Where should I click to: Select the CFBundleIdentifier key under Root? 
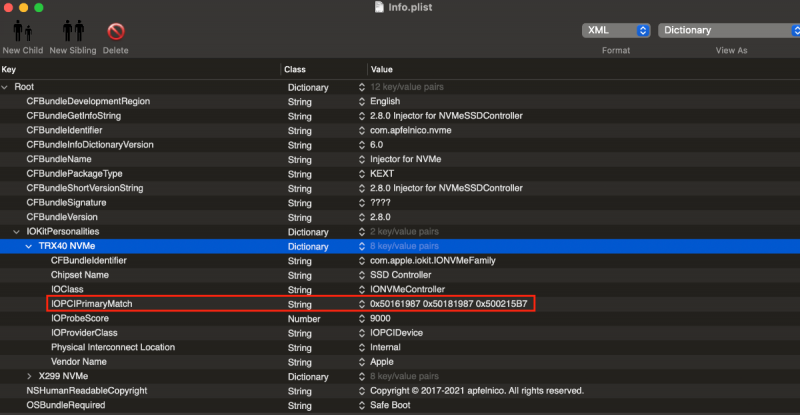[64, 130]
